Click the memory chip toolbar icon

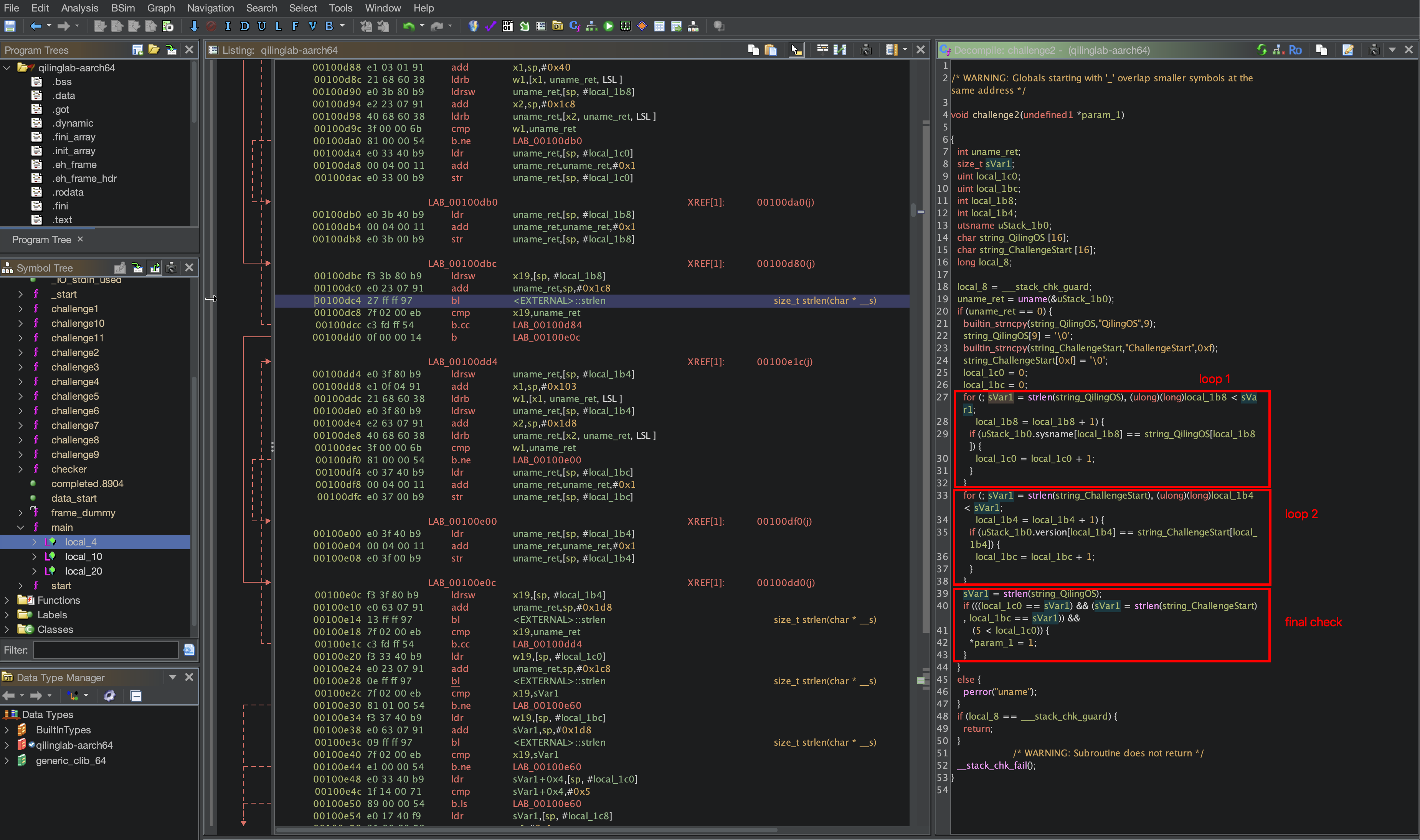(626, 26)
